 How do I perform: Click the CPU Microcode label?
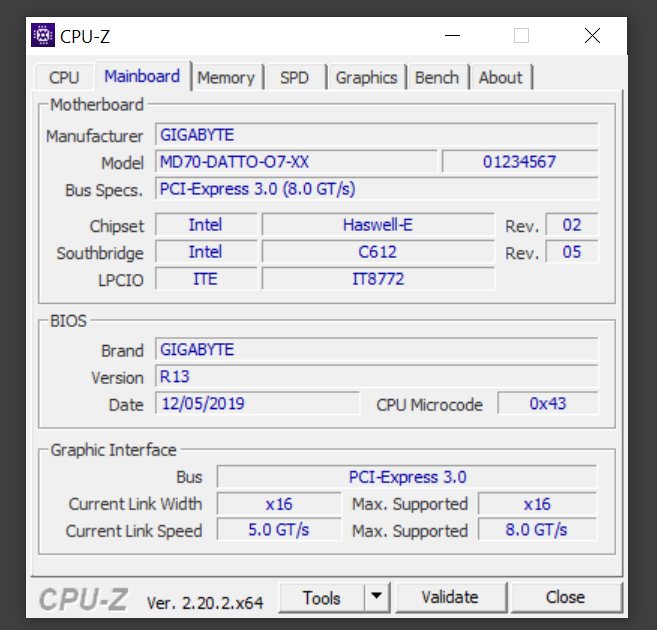(x=429, y=405)
